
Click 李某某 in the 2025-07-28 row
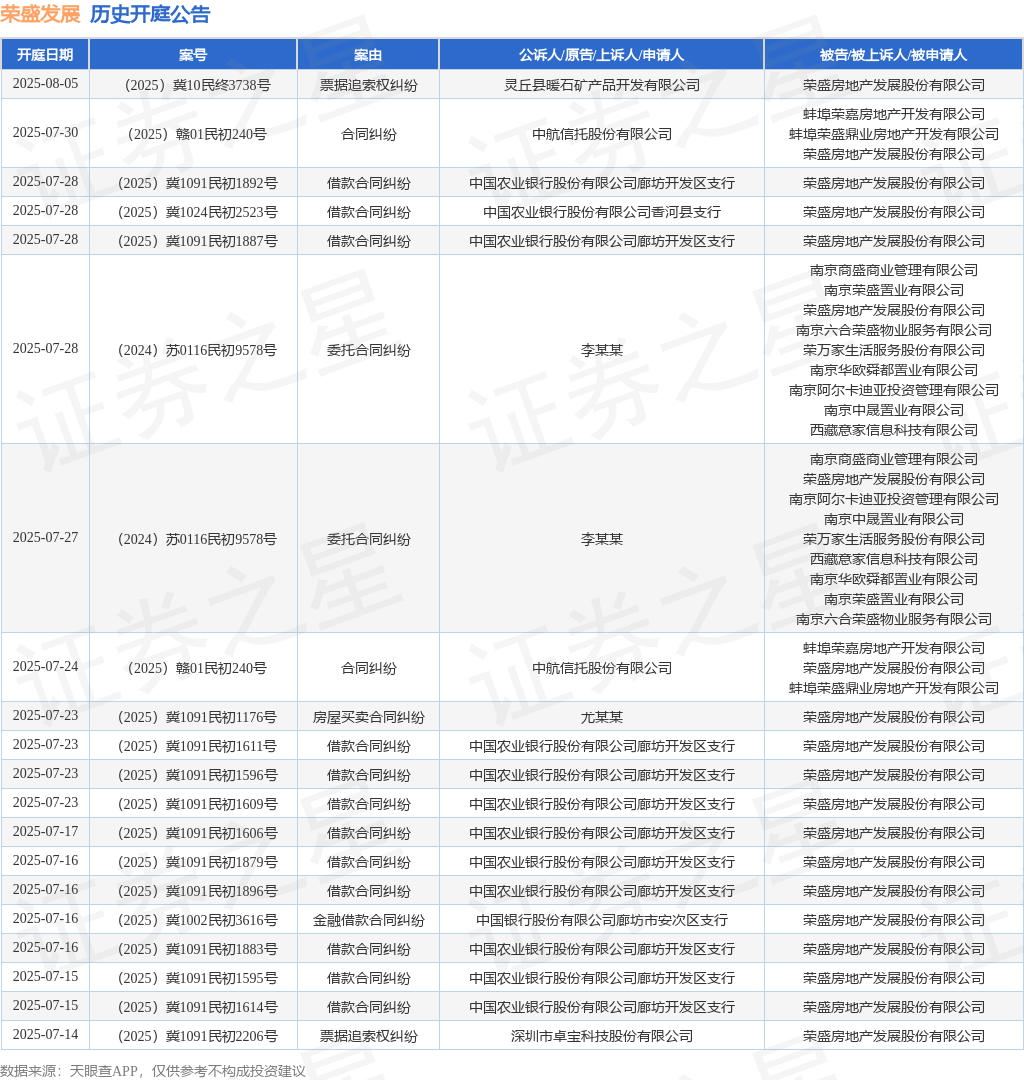(x=602, y=350)
